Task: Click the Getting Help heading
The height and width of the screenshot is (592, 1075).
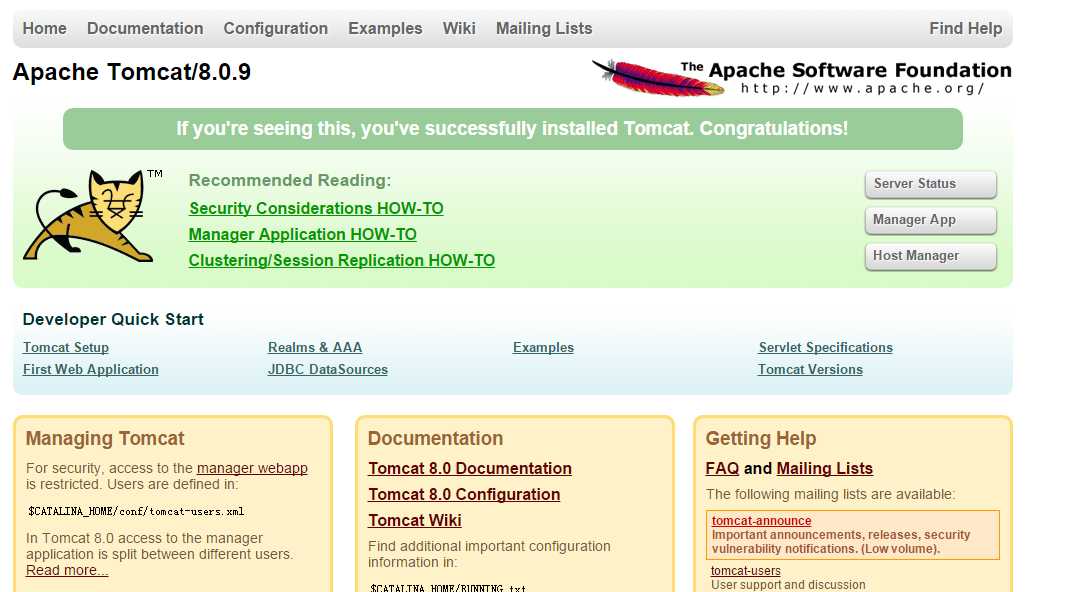Action: [761, 438]
